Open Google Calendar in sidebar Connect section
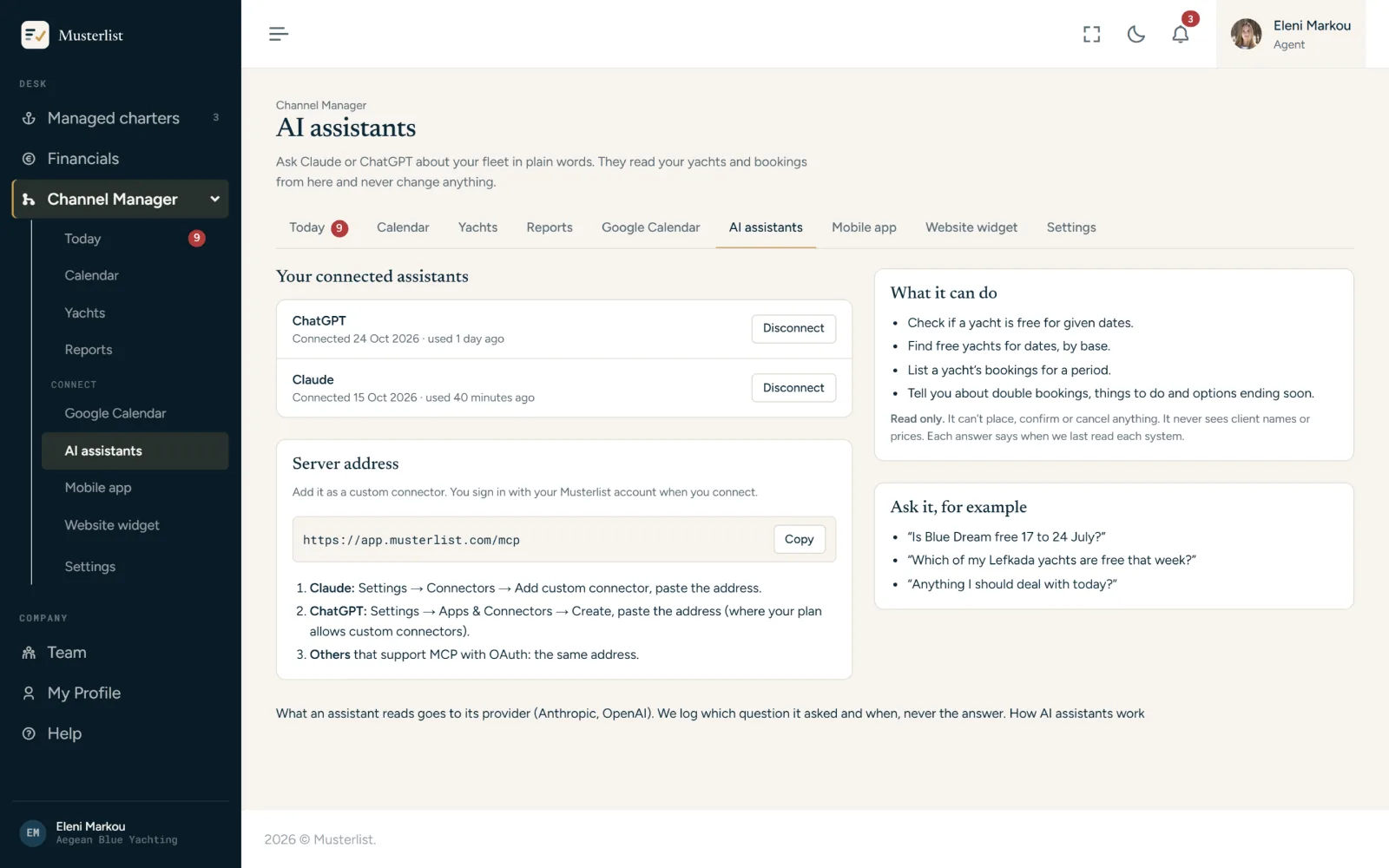 135,413
